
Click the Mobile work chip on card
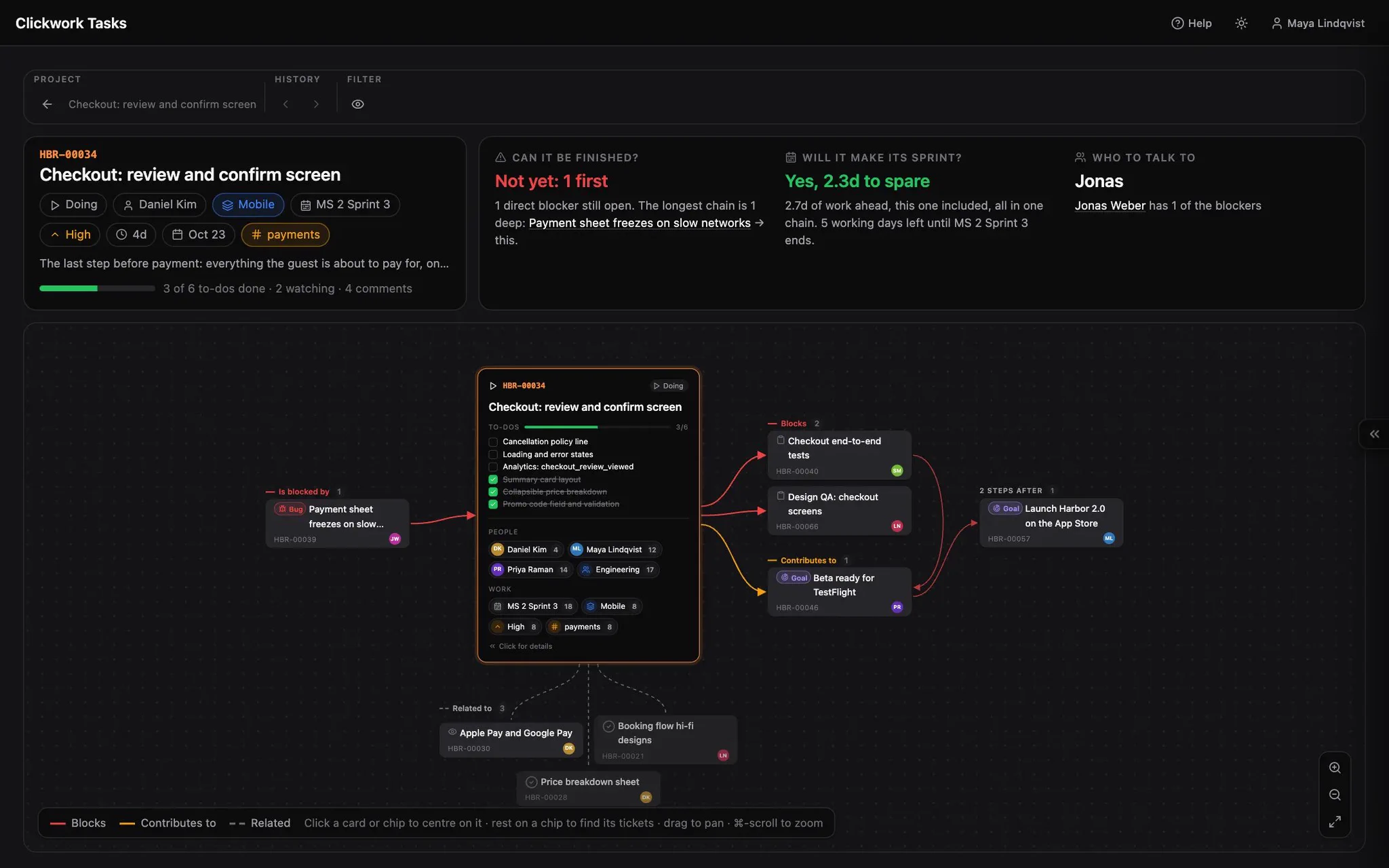click(612, 606)
